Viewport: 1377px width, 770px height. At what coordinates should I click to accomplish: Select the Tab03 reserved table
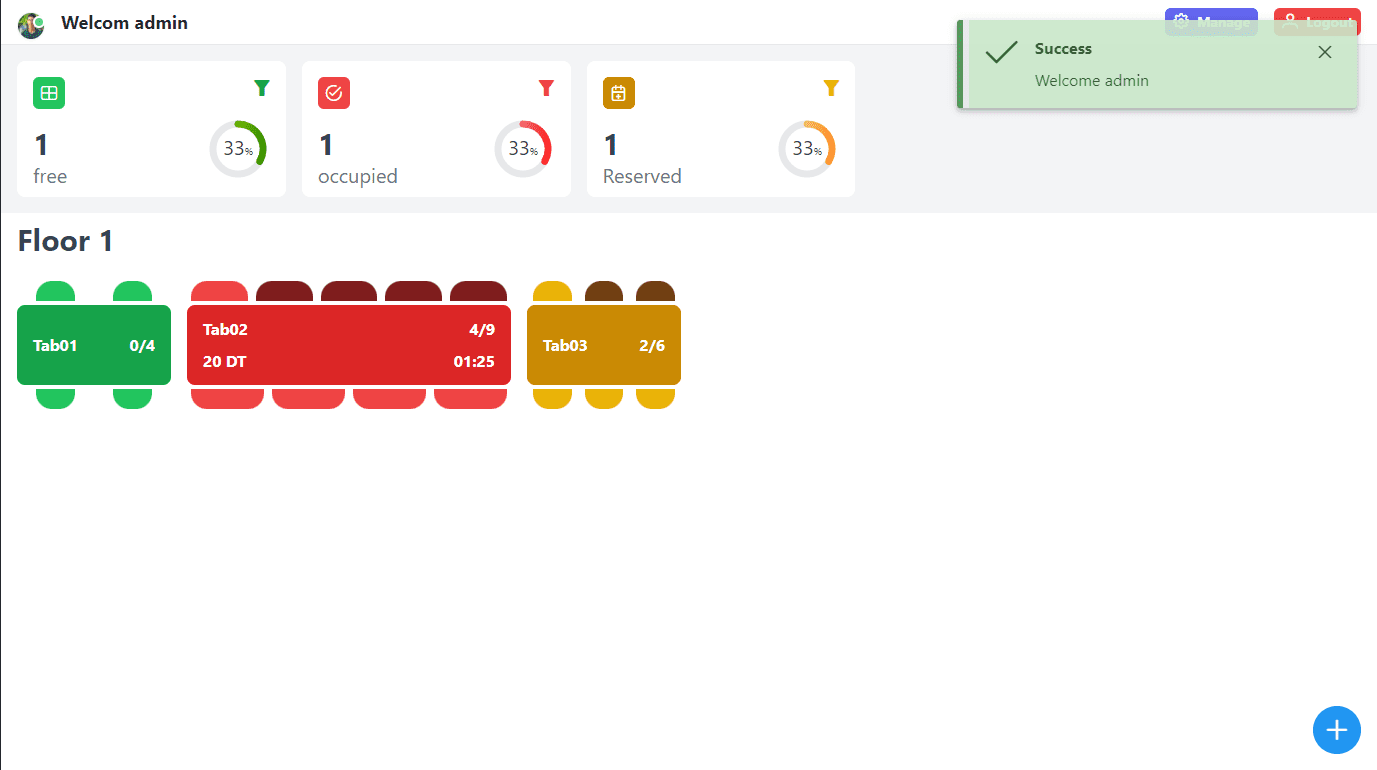pos(604,345)
